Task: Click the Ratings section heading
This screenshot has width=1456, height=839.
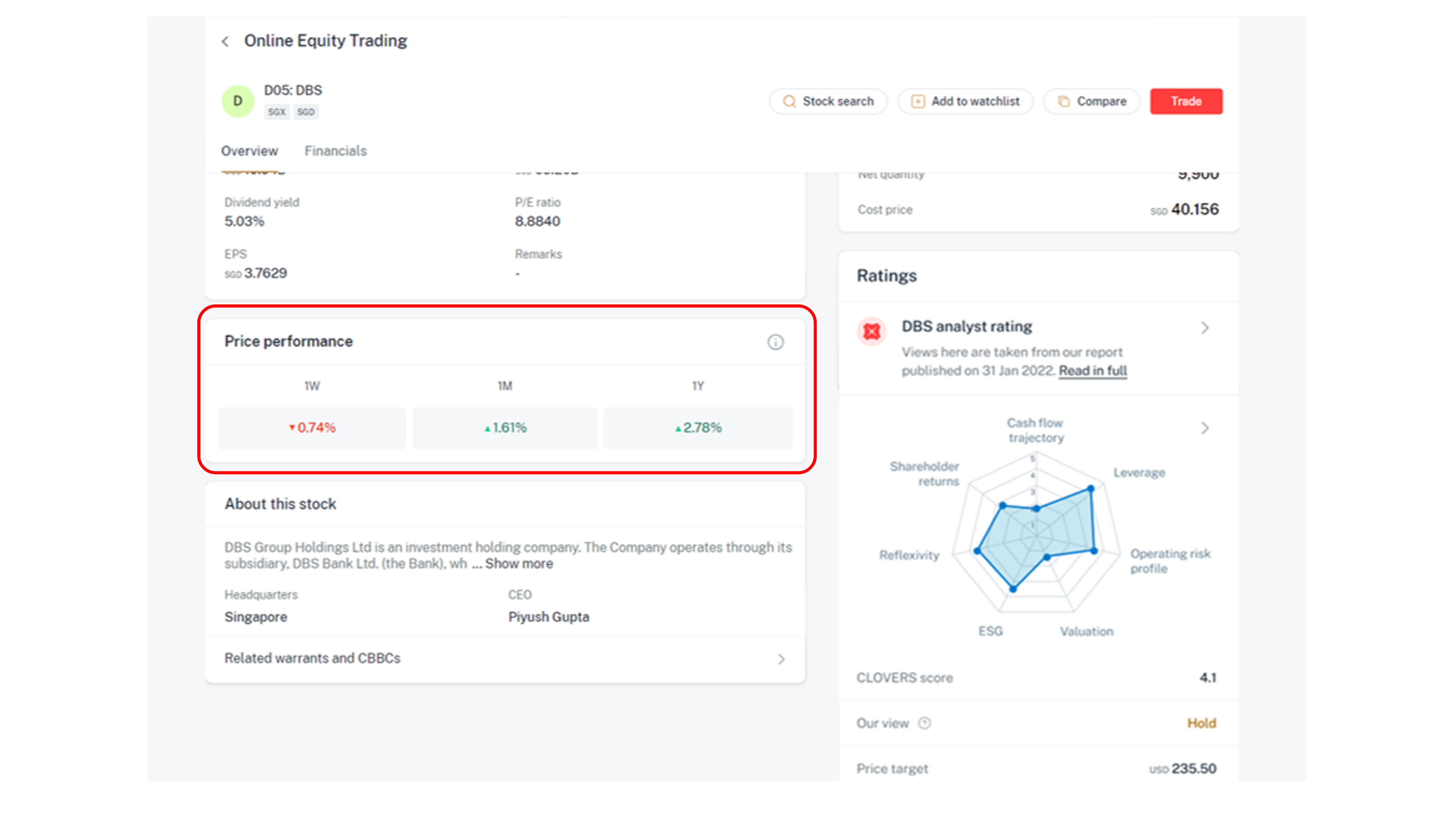Action: 886,276
